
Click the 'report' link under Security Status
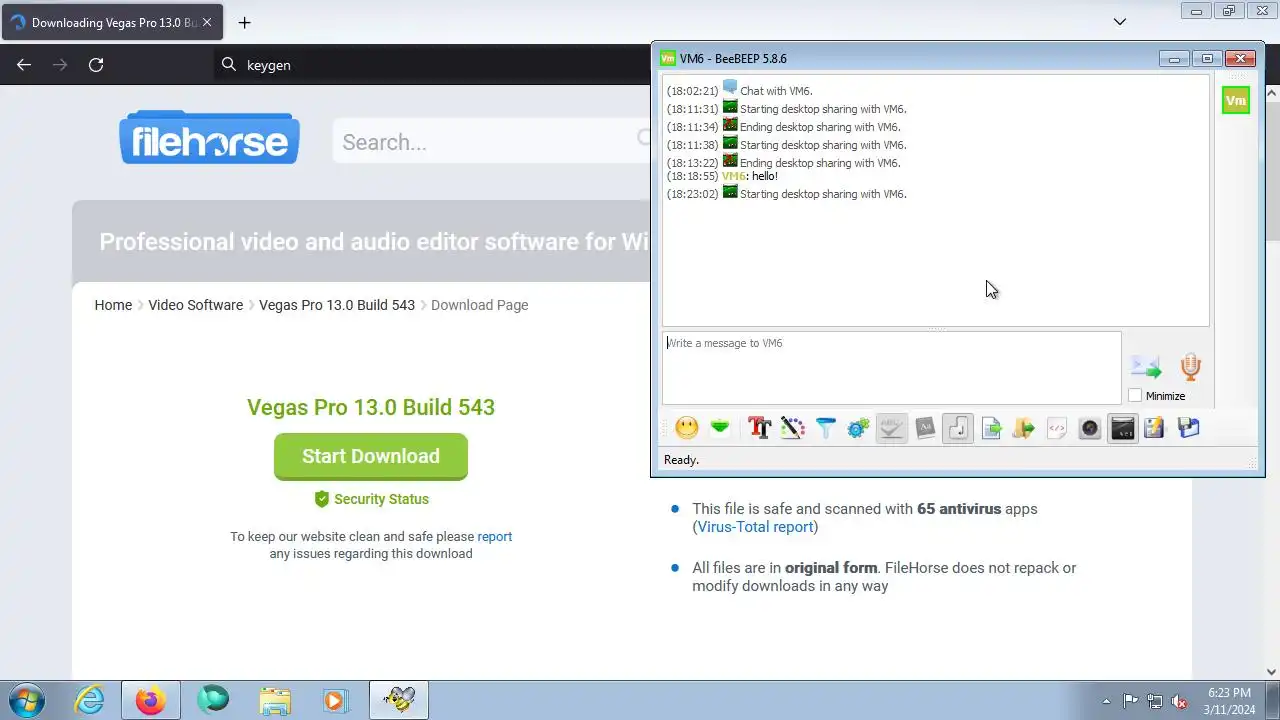coord(494,537)
